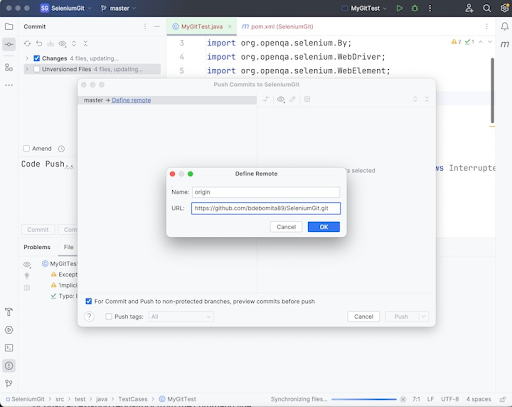Click OK in Define Remote dialog
512x407 pixels.
[x=324, y=227]
